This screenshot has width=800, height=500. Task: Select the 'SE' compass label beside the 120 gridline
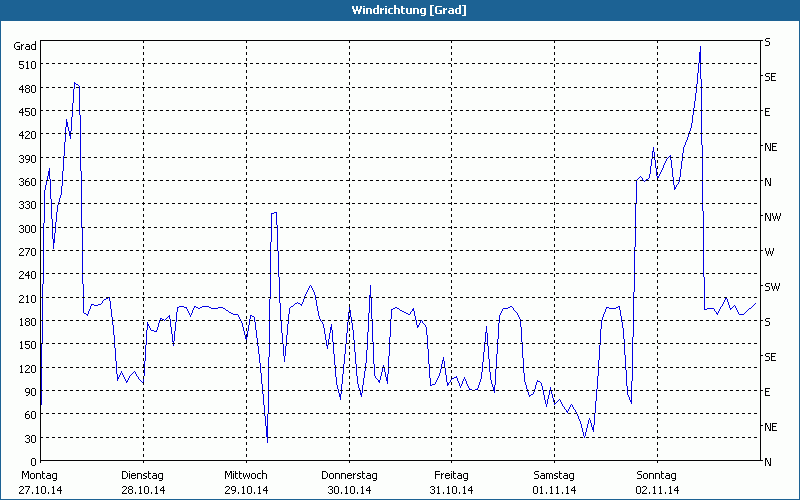[x=770, y=357]
